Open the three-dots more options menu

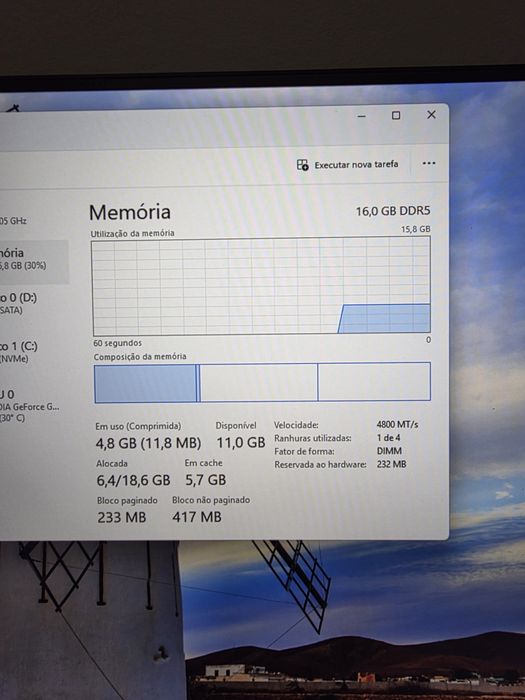[429, 163]
